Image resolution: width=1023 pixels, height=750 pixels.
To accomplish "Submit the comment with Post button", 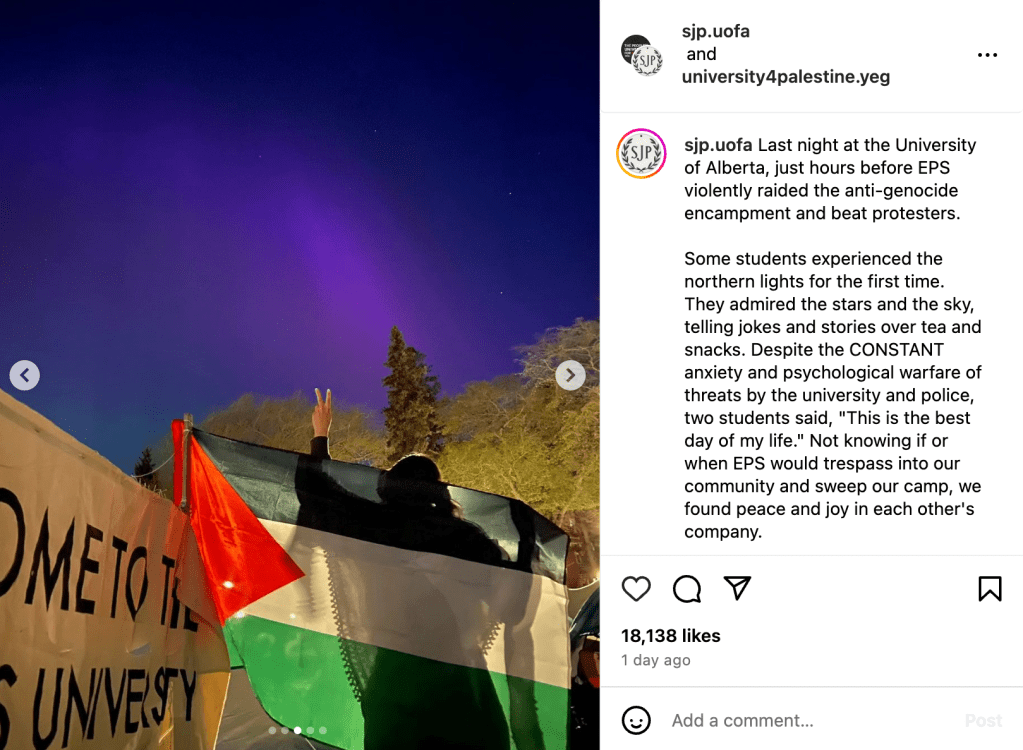I will click(x=983, y=720).
